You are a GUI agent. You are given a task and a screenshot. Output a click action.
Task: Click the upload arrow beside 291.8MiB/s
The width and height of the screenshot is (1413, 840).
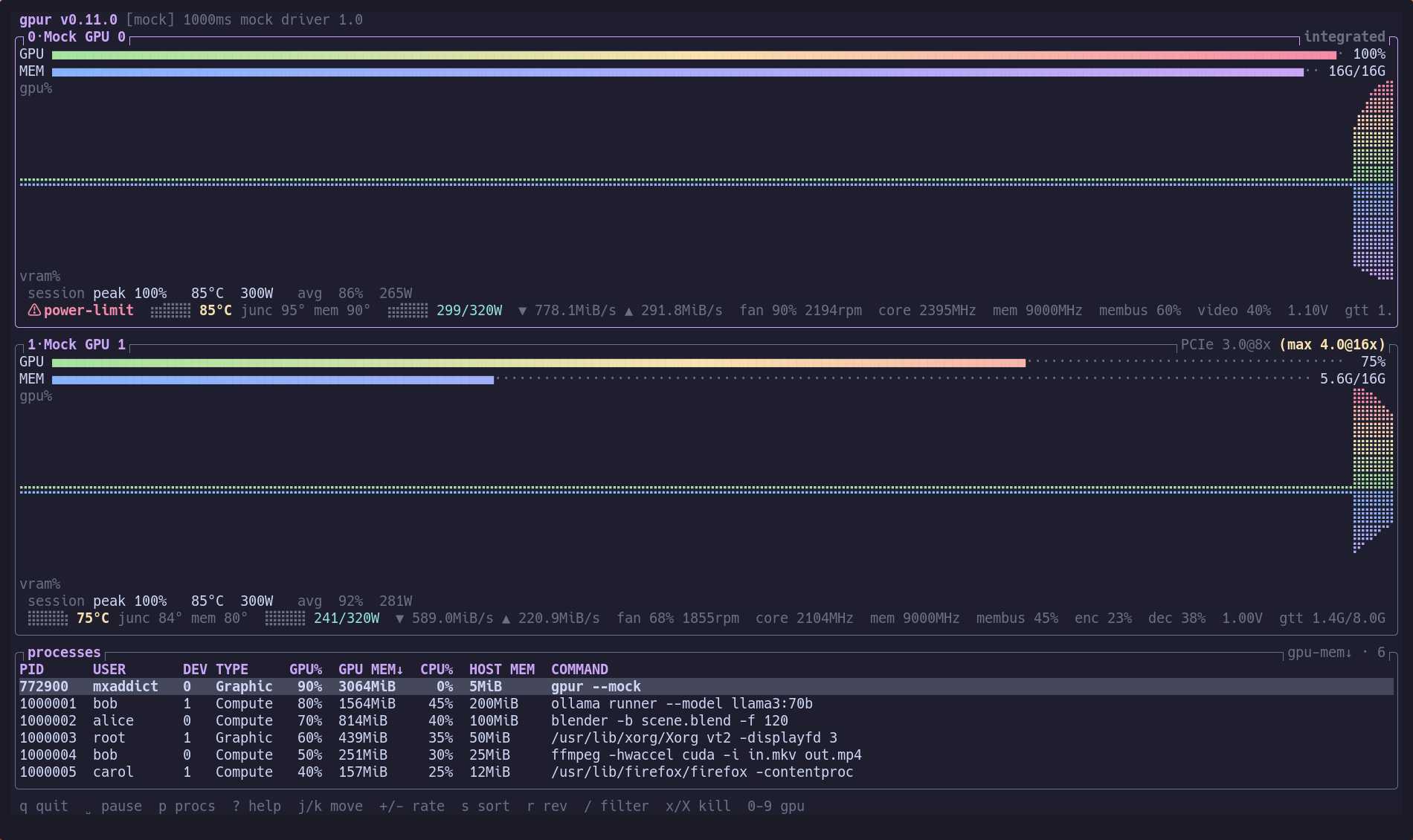coord(628,311)
